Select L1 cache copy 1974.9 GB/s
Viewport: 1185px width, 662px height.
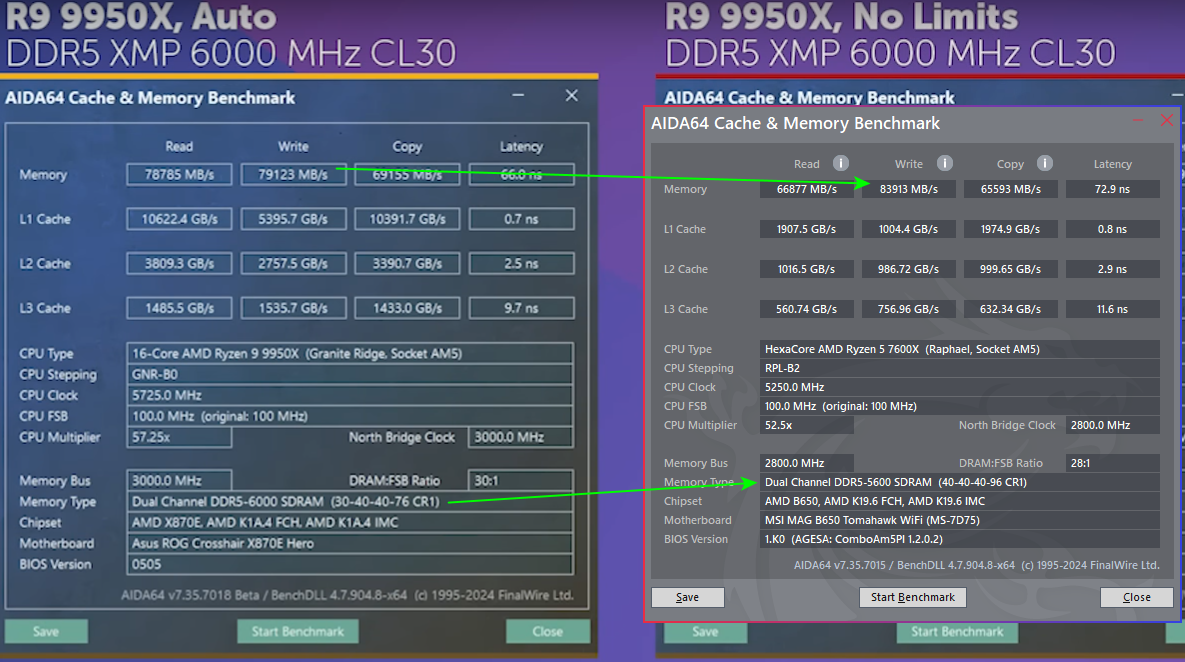tap(1010, 229)
